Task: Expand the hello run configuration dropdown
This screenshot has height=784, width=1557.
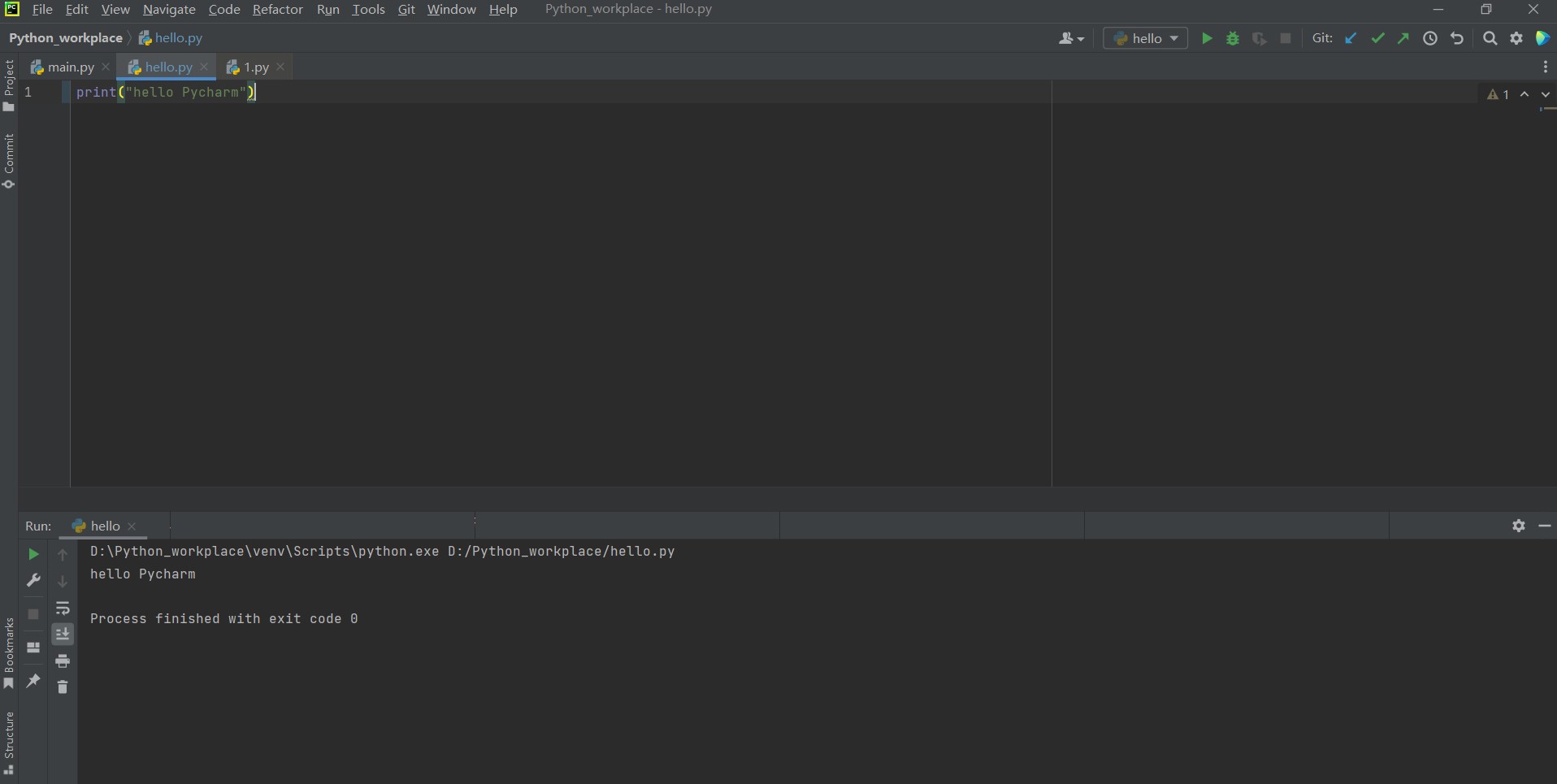Action: click(x=1145, y=38)
